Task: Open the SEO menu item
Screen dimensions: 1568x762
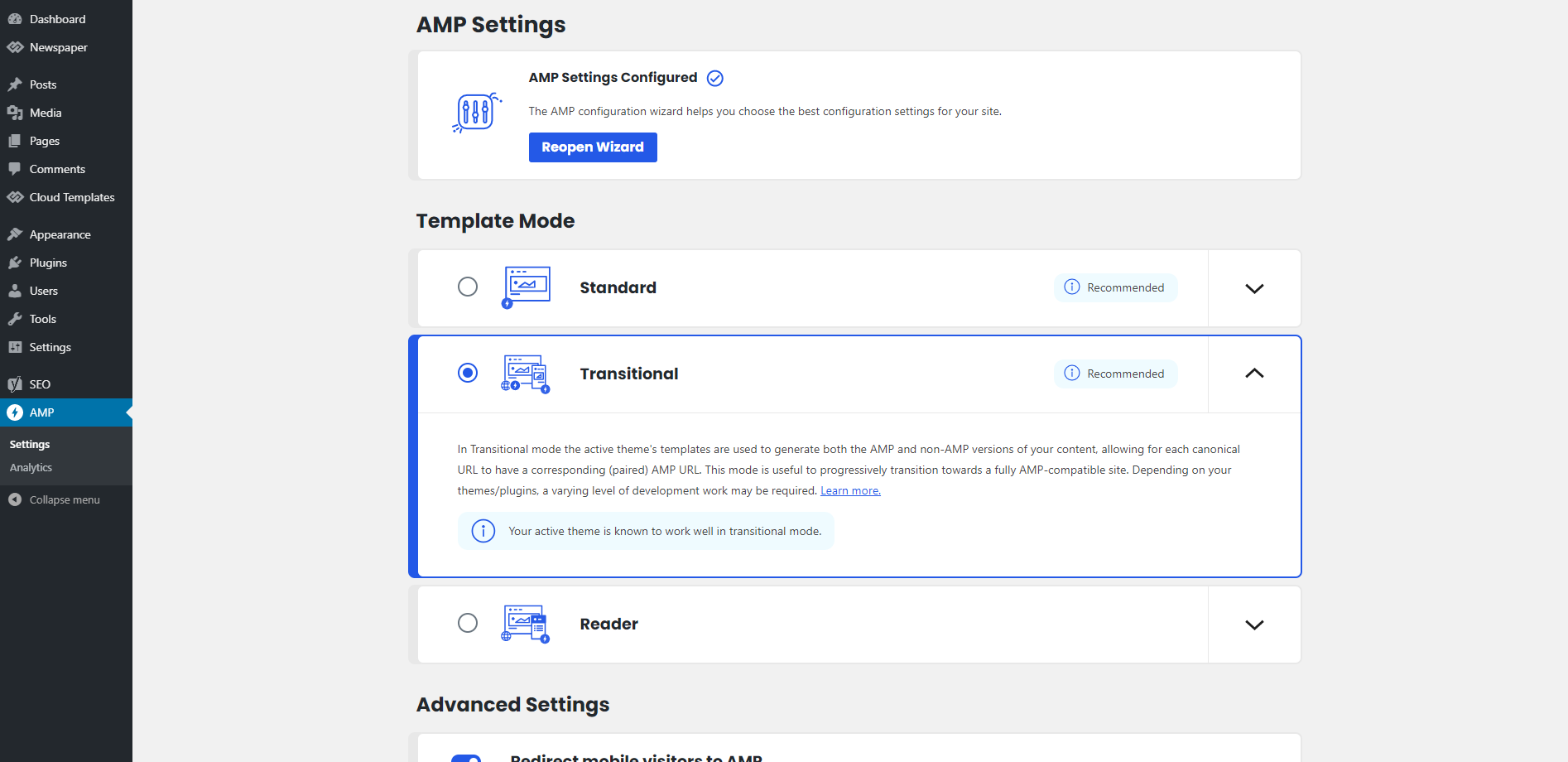Action: 66,384
